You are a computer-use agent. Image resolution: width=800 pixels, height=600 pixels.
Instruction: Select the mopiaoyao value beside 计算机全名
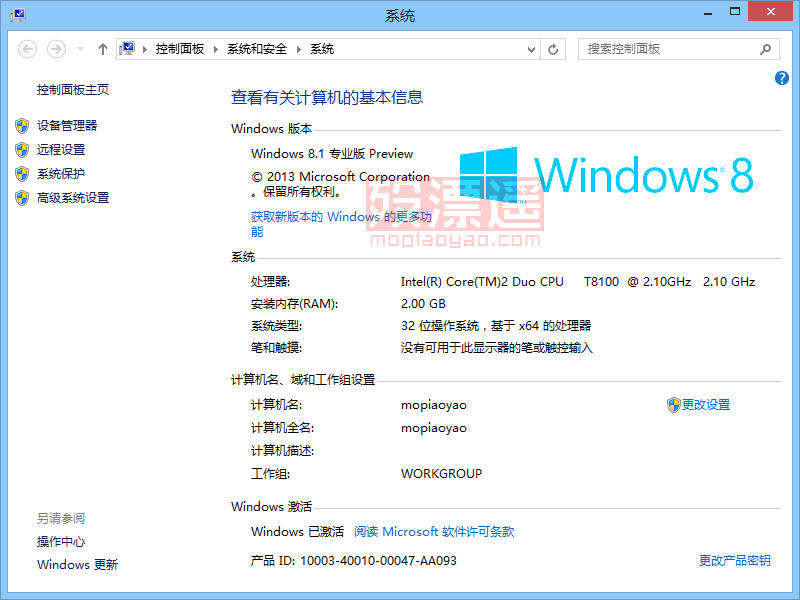pos(434,428)
